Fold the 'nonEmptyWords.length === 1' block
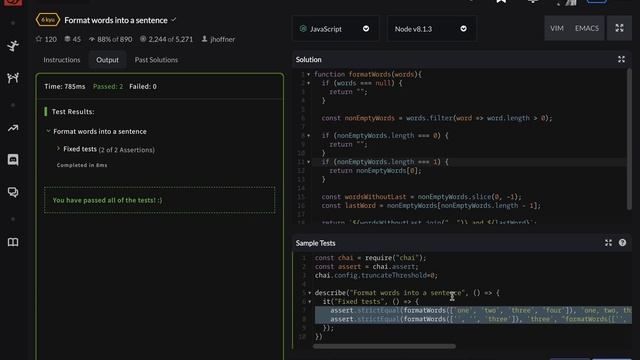 [309, 162]
